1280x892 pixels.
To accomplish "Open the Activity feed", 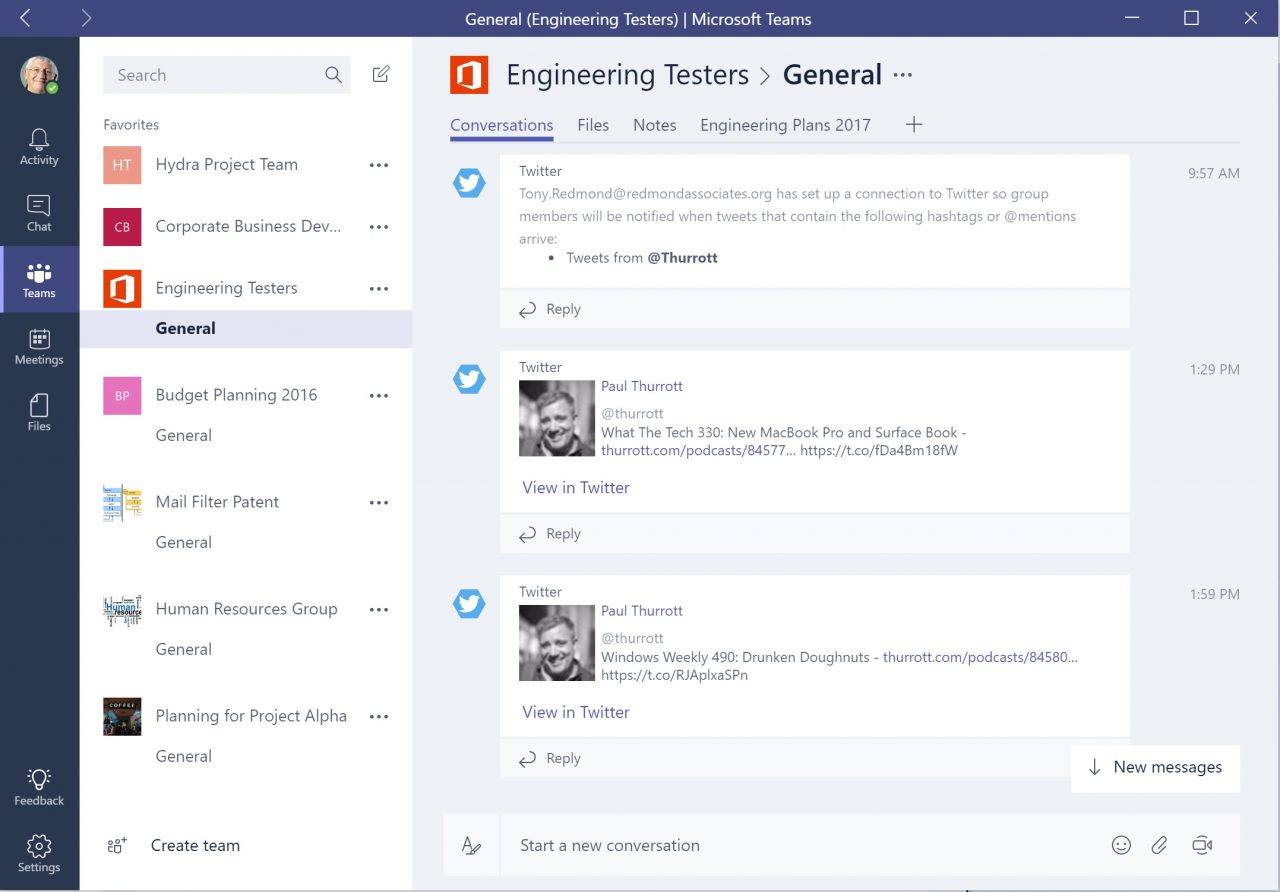I will click(39, 147).
